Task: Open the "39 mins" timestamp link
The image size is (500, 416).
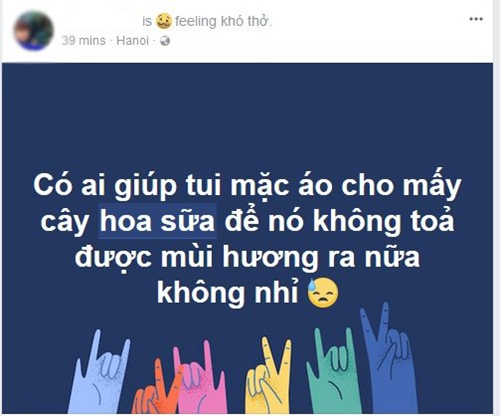Action: click(x=84, y=41)
